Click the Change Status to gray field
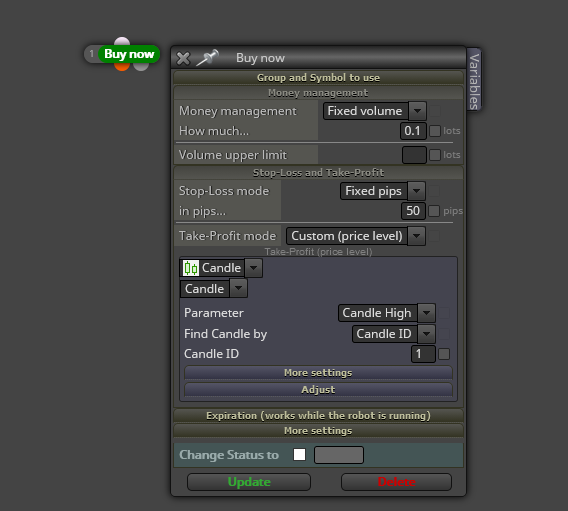 [339, 455]
